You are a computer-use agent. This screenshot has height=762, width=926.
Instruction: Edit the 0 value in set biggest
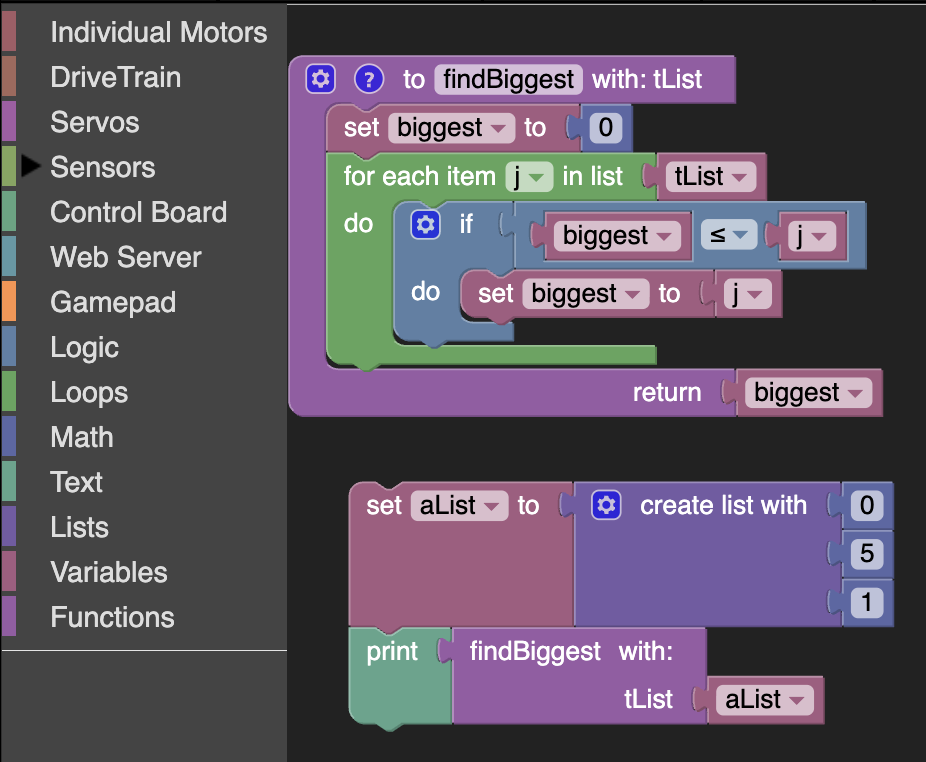pos(605,128)
